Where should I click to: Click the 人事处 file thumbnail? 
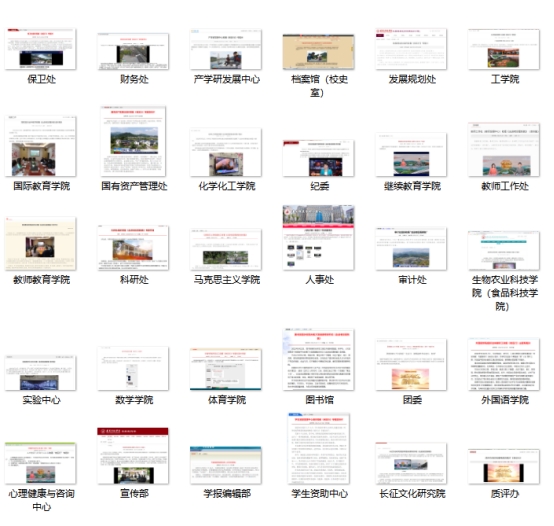(x=318, y=238)
